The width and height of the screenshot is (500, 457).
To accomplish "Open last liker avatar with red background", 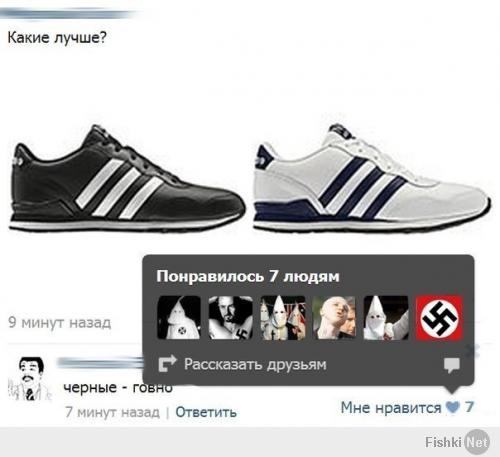I will click(439, 317).
